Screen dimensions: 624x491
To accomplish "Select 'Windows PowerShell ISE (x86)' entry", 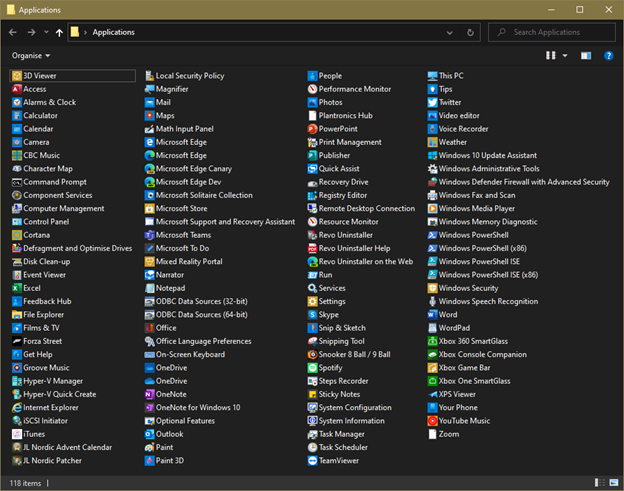I will tap(483, 275).
